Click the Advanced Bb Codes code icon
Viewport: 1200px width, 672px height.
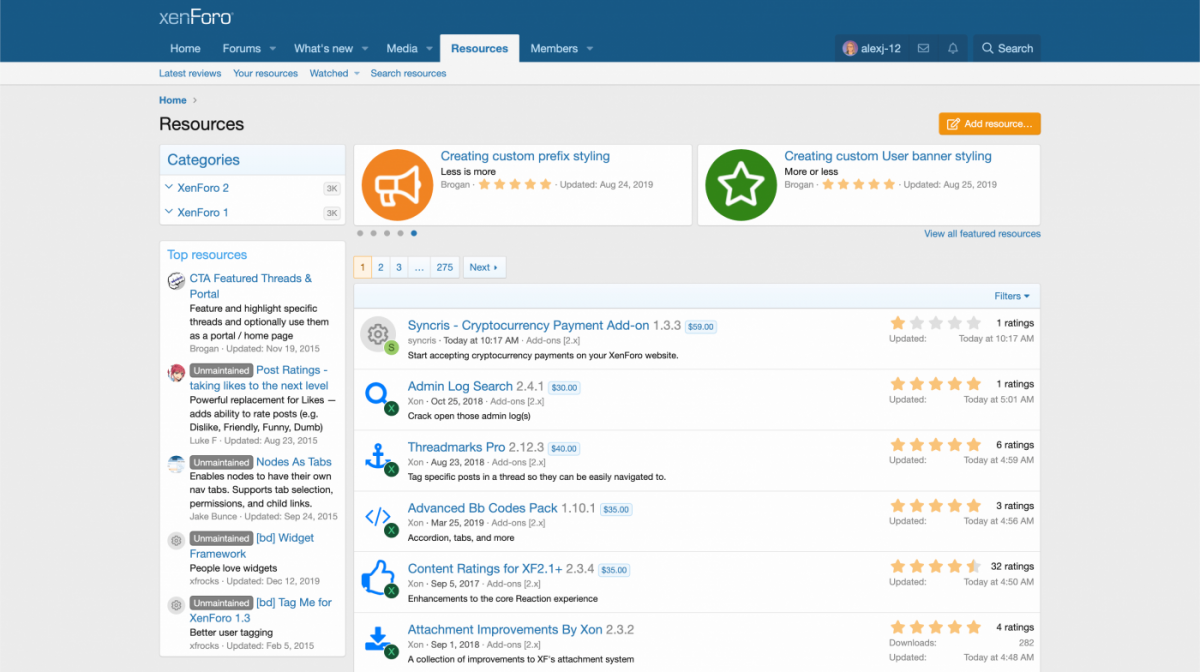378,518
